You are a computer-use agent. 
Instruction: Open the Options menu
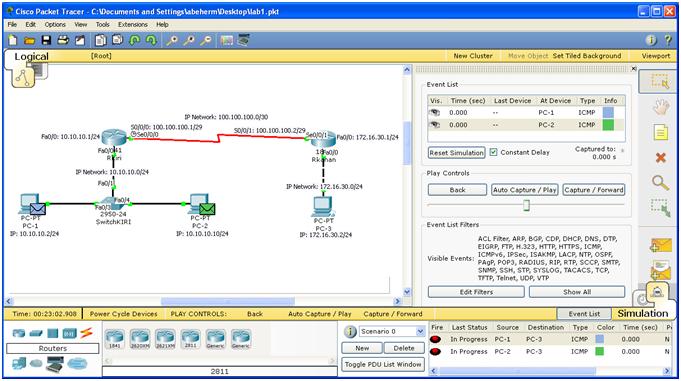55,25
